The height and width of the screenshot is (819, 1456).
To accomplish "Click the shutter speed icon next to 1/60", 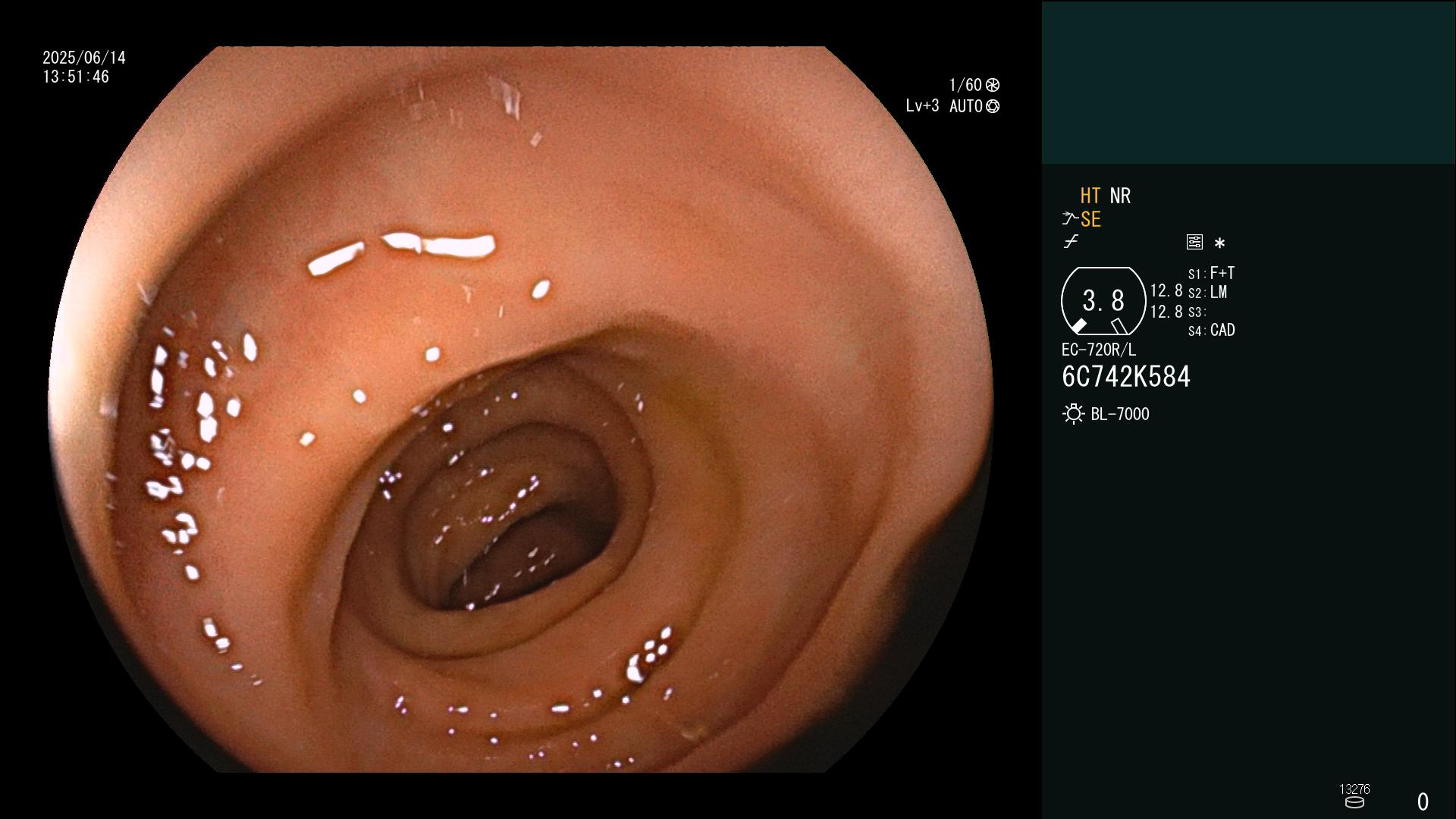I will point(992,85).
